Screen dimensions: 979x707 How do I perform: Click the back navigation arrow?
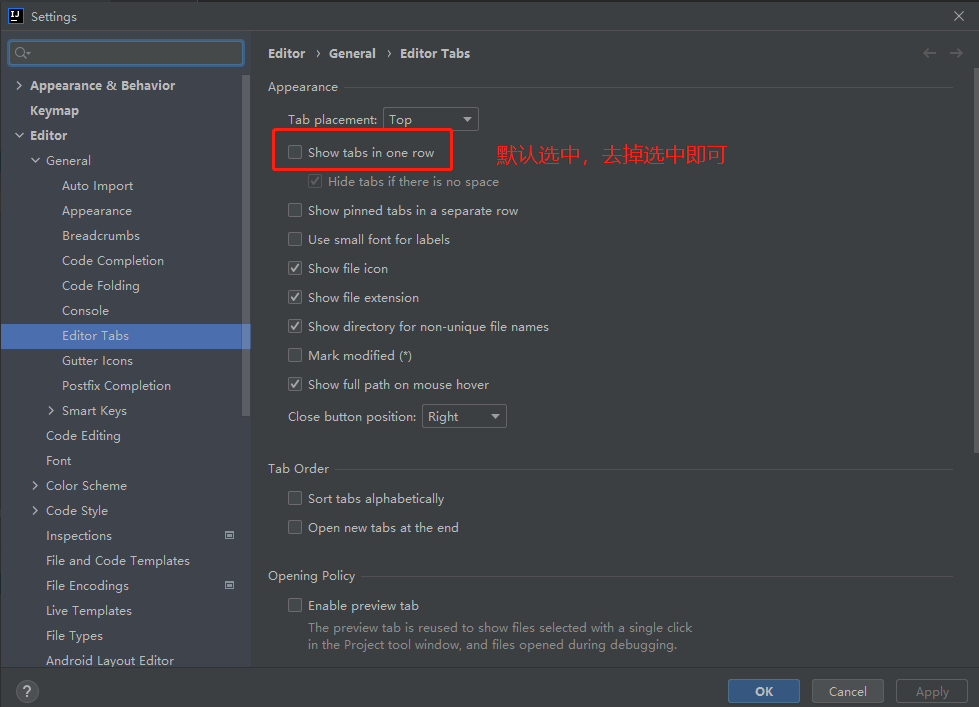click(930, 53)
